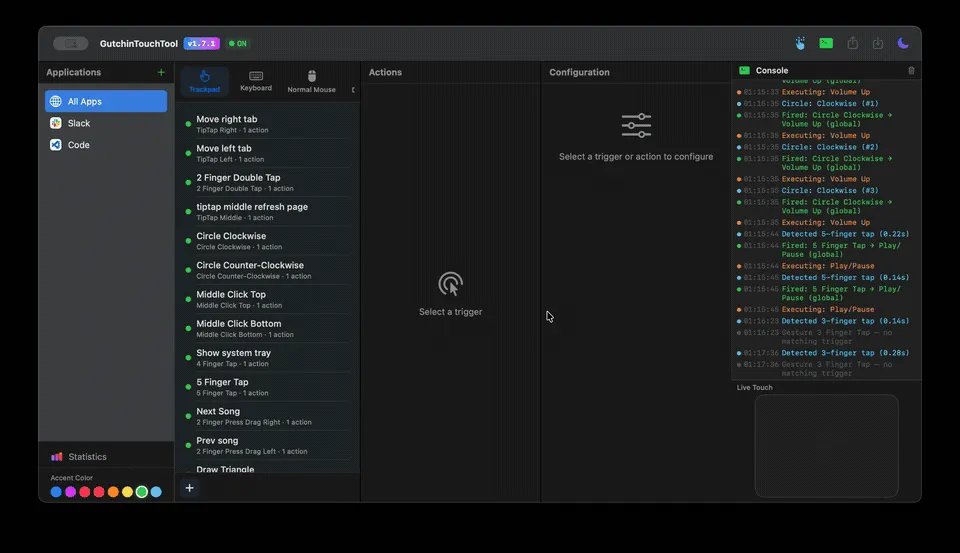
Task: Toggle the live touch hand icon in toolbar
Action: [800, 43]
